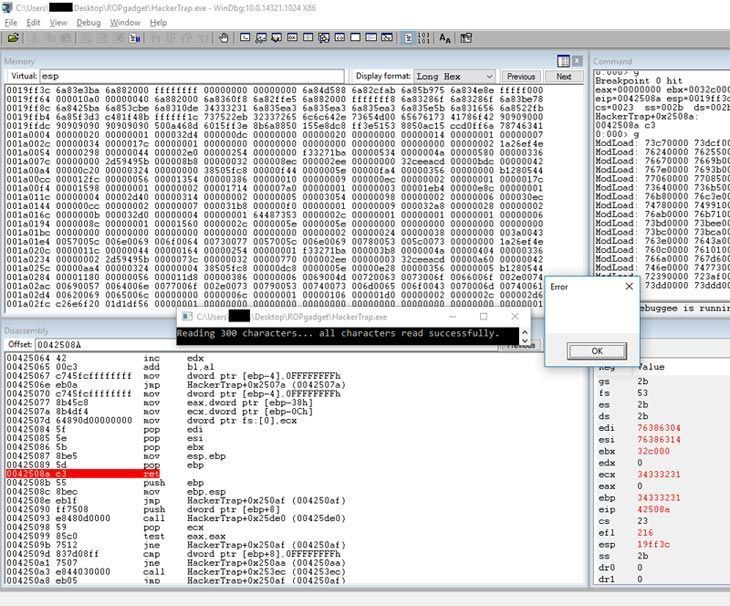Select memory row starting 001a0004
The height and width of the screenshot is (606, 730).
pyautogui.click(x=275, y=135)
